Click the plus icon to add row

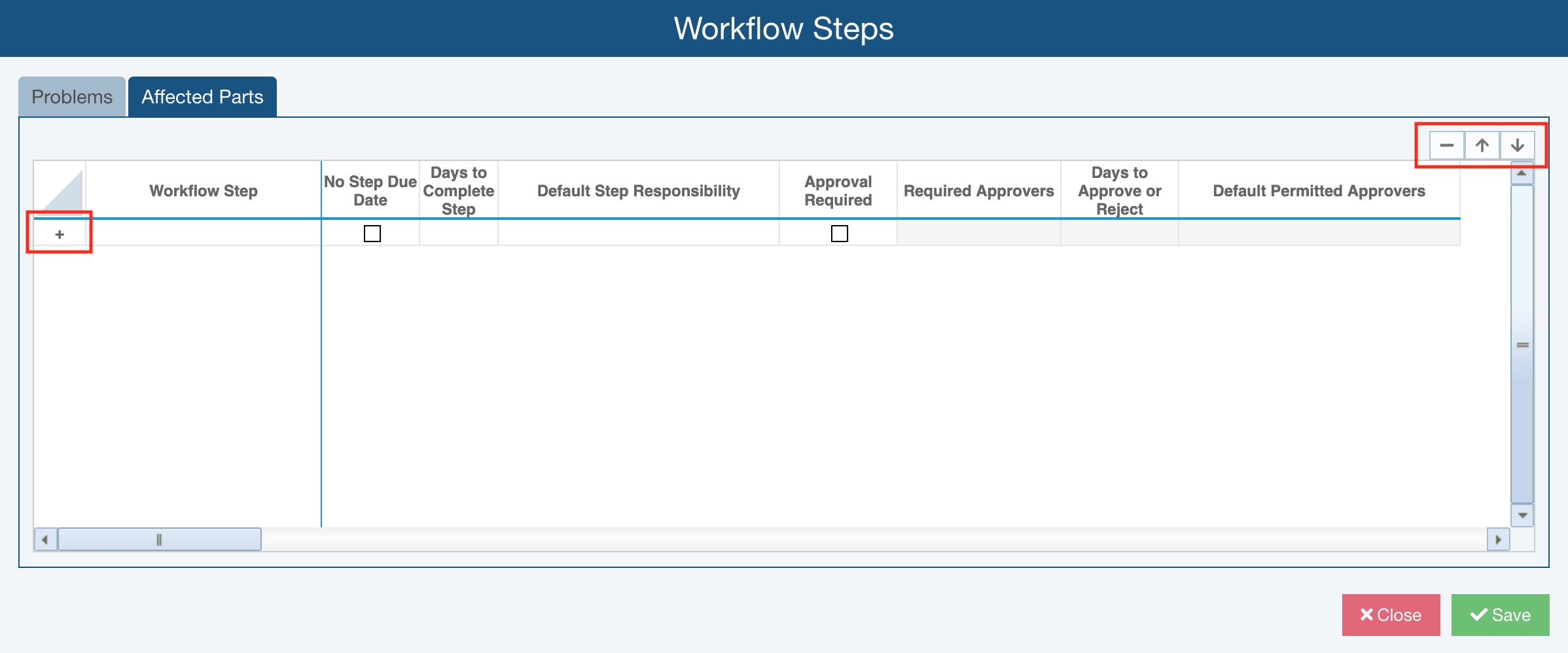tap(60, 234)
